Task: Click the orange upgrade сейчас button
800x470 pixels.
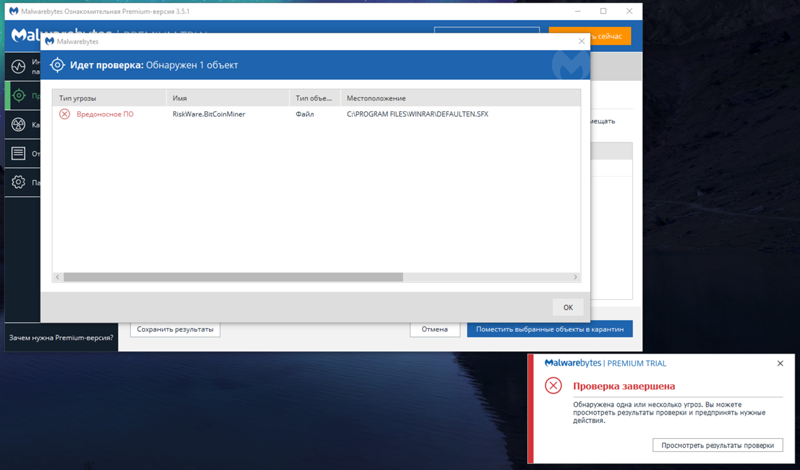Action: click(x=590, y=36)
